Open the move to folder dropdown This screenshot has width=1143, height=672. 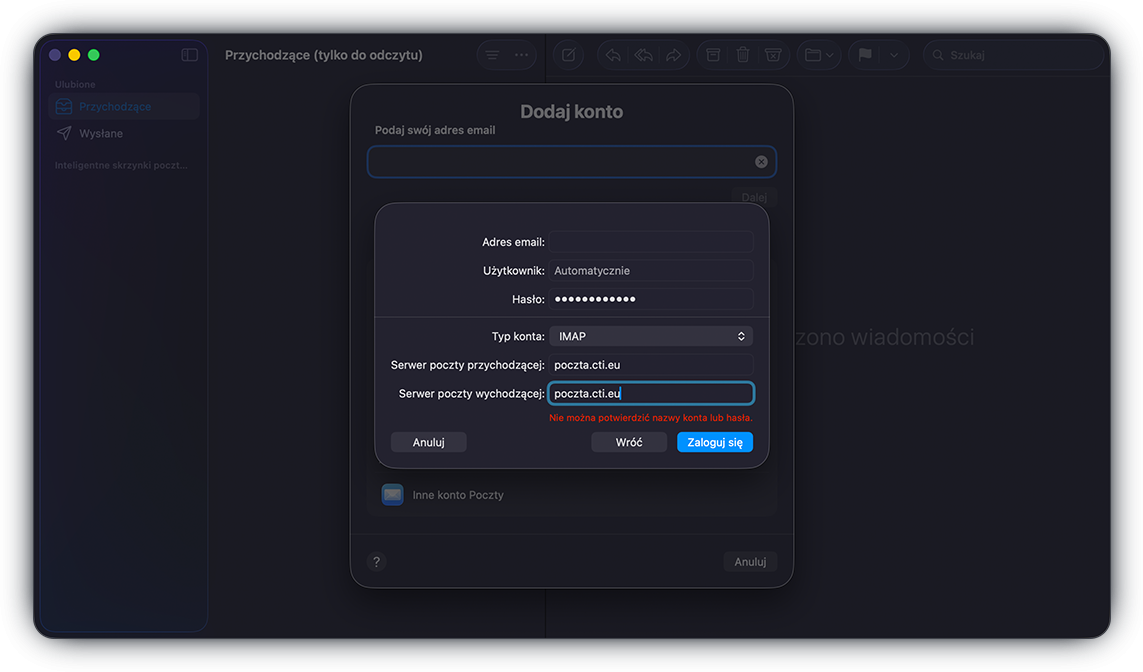818,55
